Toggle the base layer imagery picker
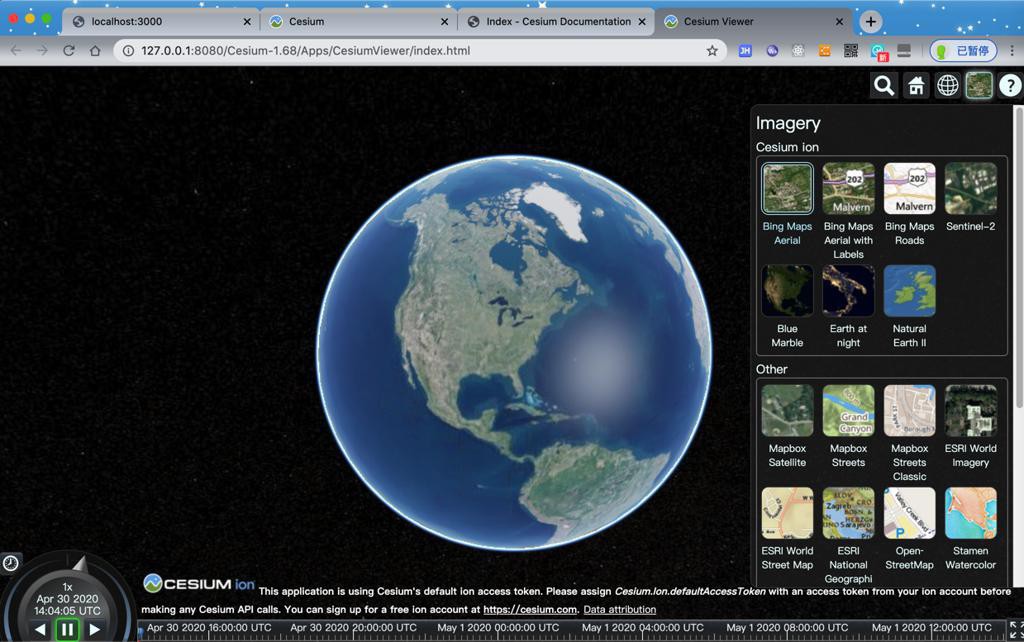Viewport: 1024px width, 642px height. click(x=979, y=86)
